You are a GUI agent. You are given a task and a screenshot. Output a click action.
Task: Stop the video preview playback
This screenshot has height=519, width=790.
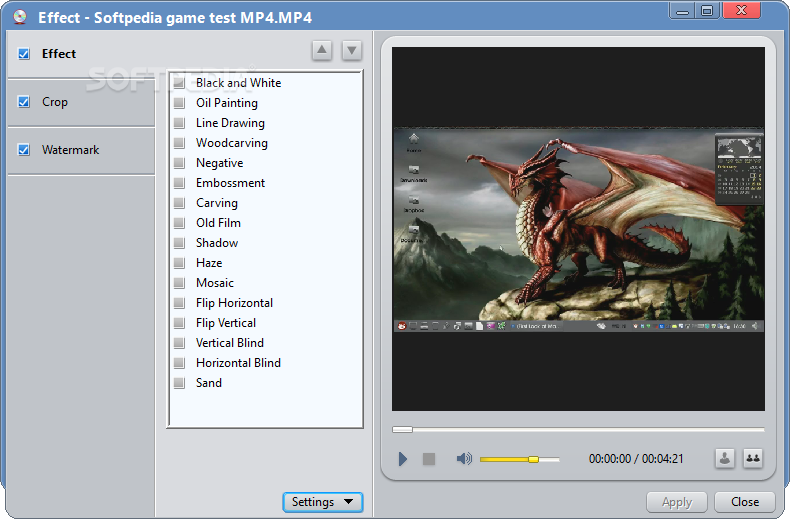(x=429, y=459)
